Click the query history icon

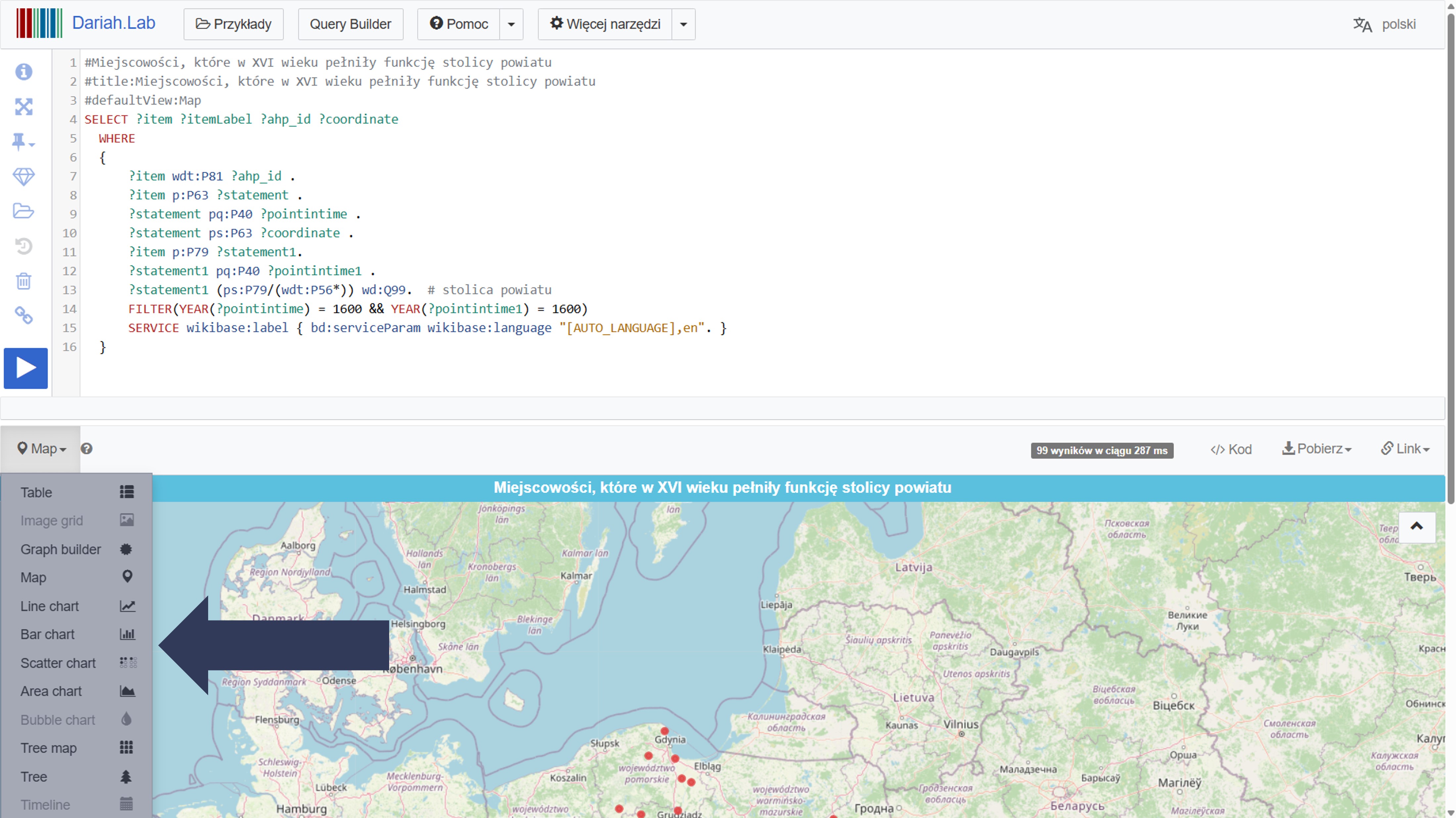point(24,246)
